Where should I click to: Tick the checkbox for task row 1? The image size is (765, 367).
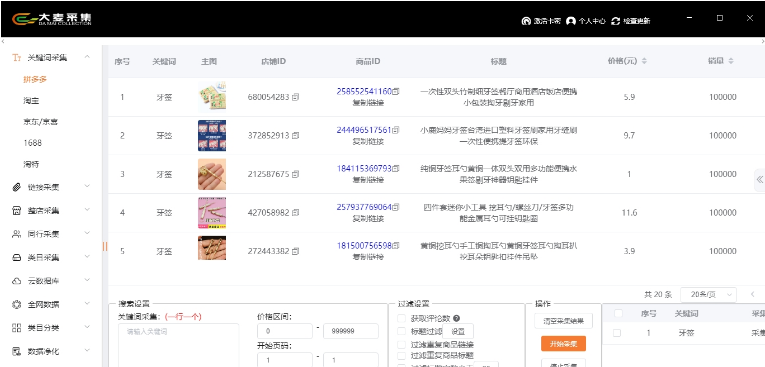pyautogui.click(x=617, y=333)
